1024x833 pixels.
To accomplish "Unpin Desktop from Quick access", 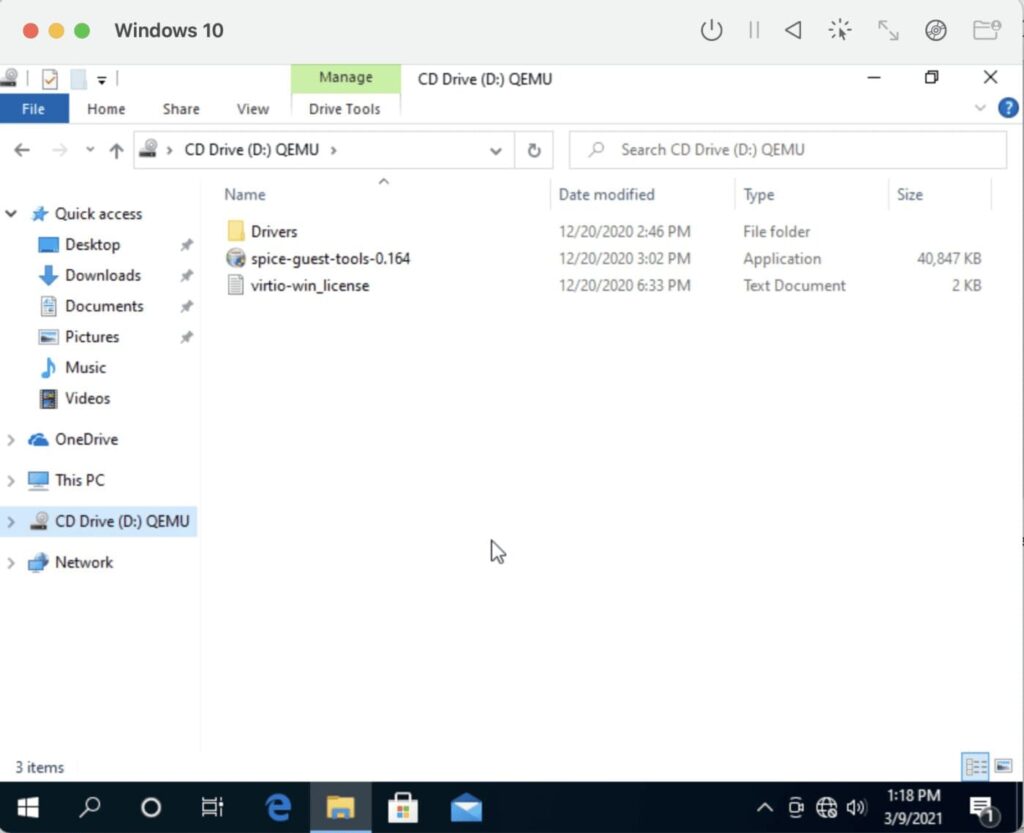I will coord(187,244).
